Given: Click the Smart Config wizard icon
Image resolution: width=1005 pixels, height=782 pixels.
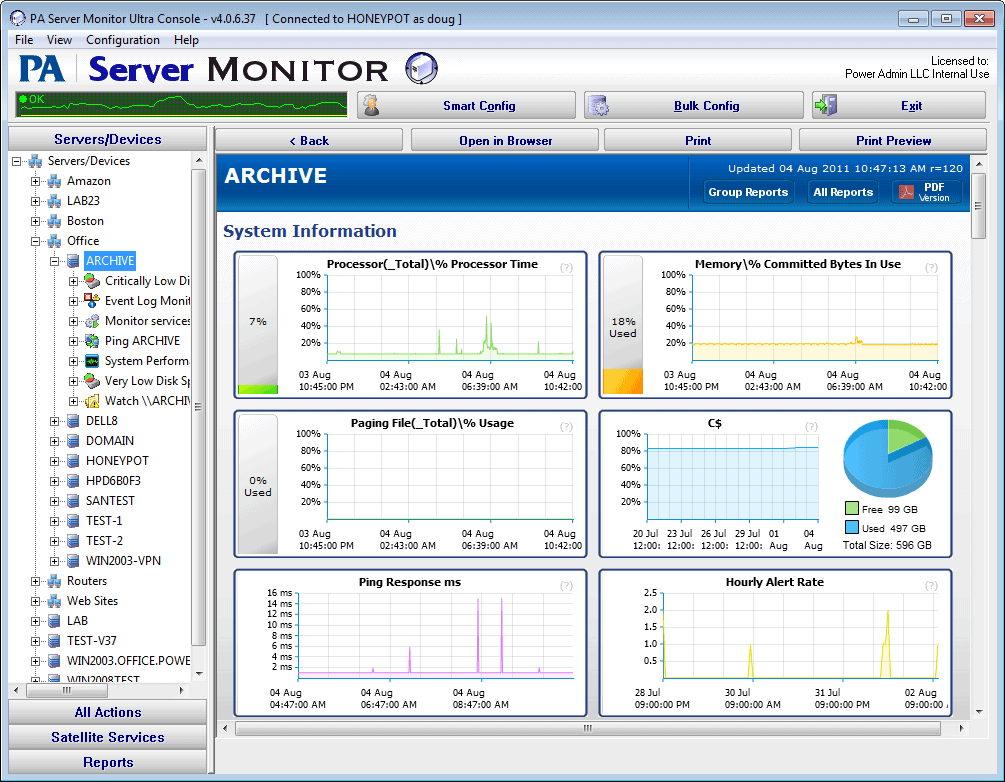Looking at the screenshot, I should pyautogui.click(x=370, y=105).
